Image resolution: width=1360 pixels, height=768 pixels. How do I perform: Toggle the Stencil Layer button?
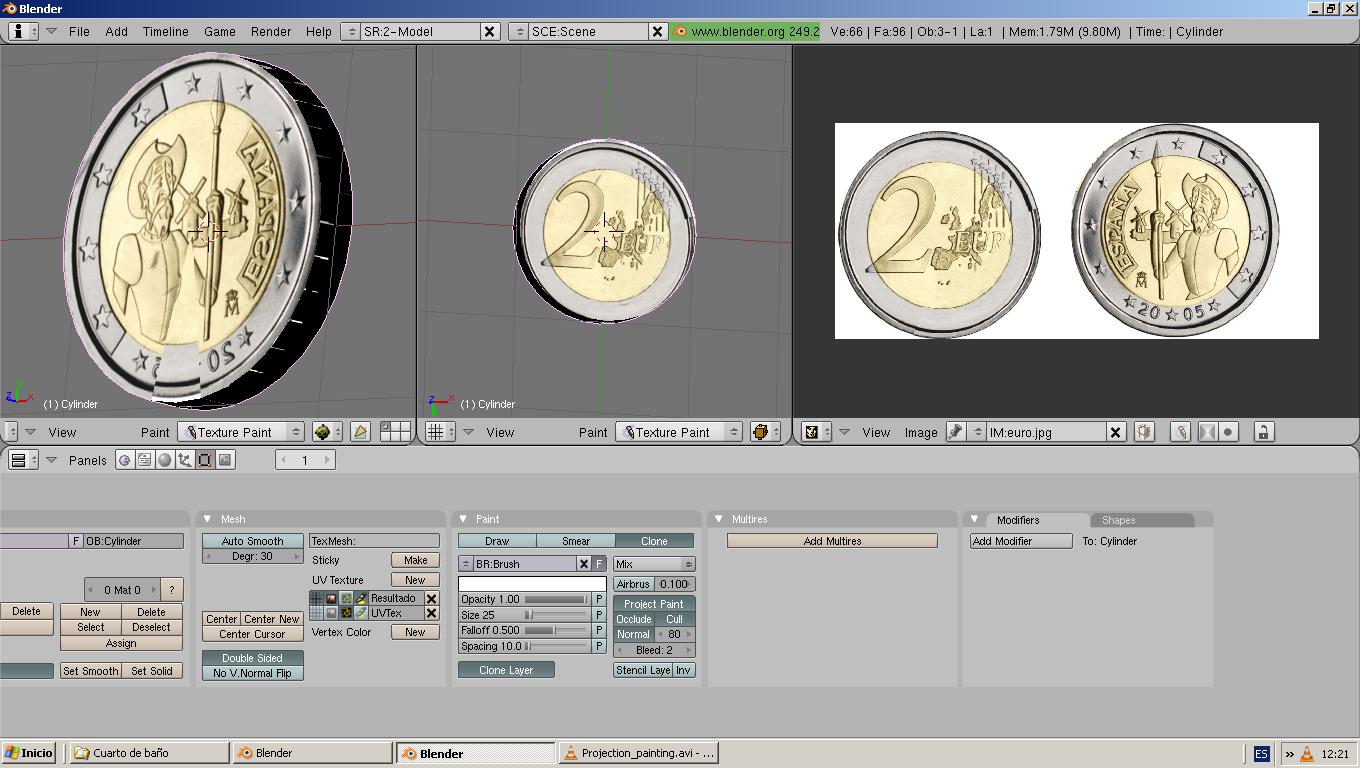pos(643,670)
